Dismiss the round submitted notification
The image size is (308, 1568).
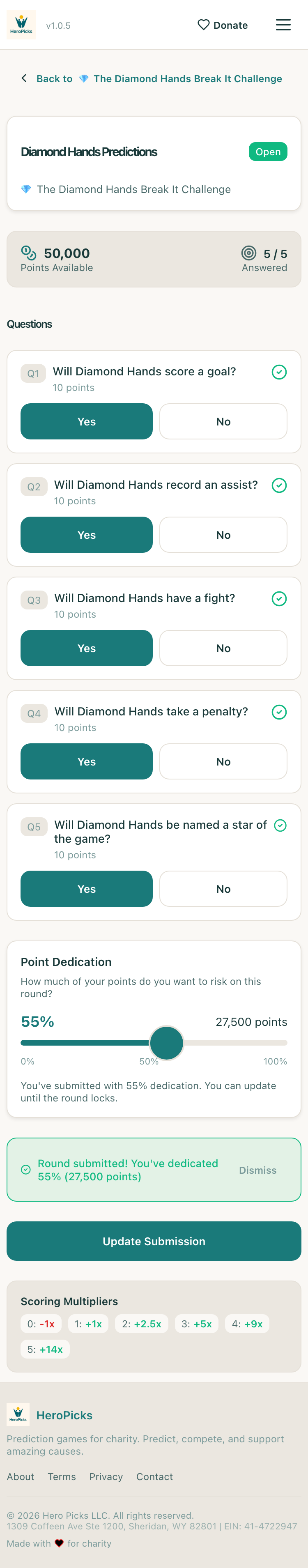(x=257, y=1170)
